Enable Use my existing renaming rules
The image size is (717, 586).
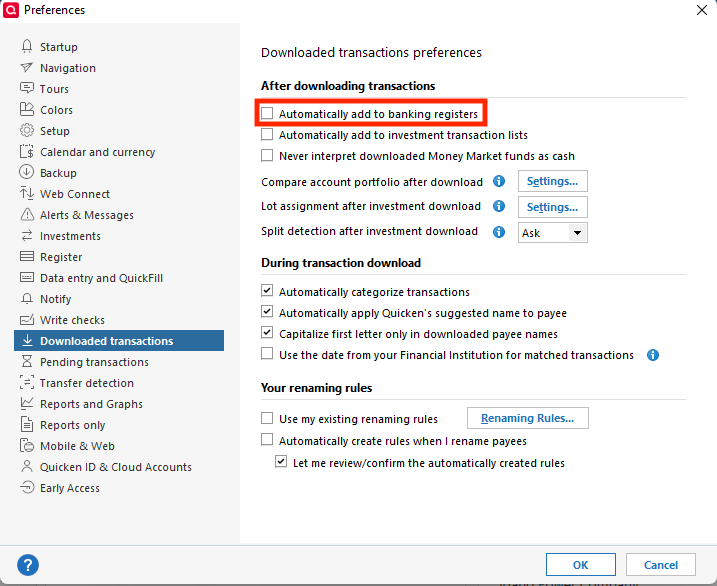coord(267,418)
